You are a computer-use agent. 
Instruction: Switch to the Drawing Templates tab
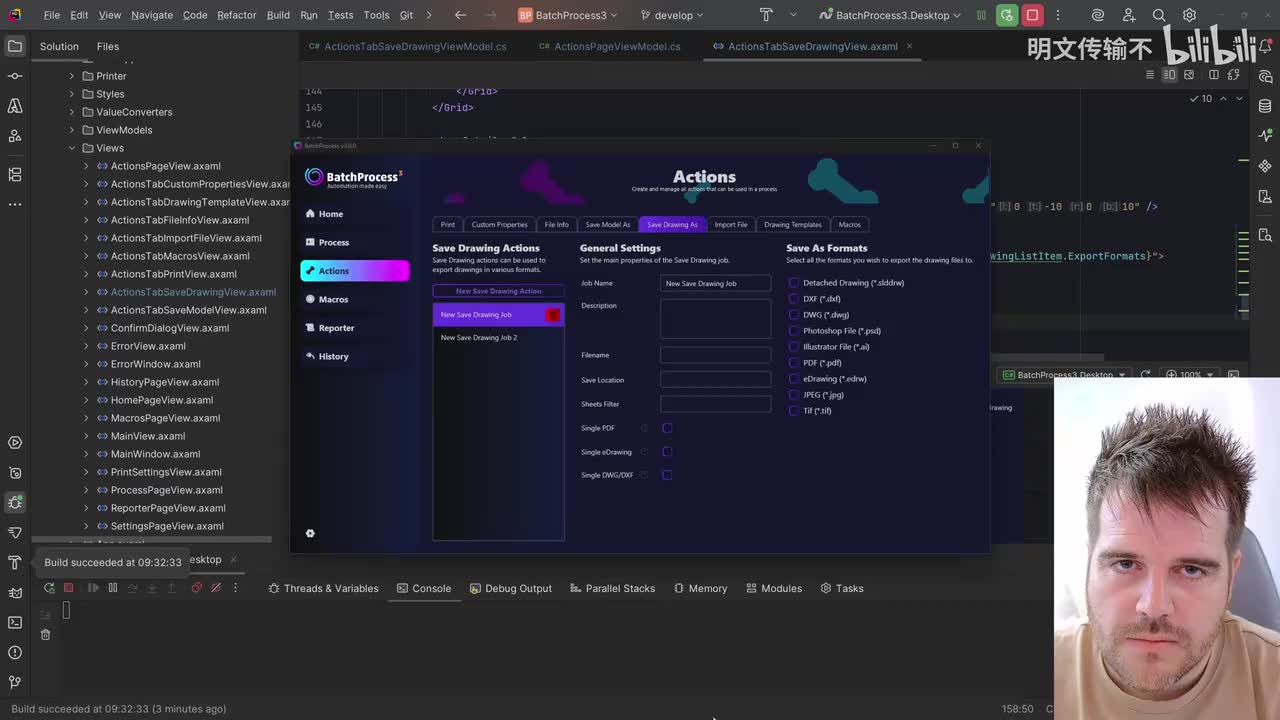click(x=793, y=225)
